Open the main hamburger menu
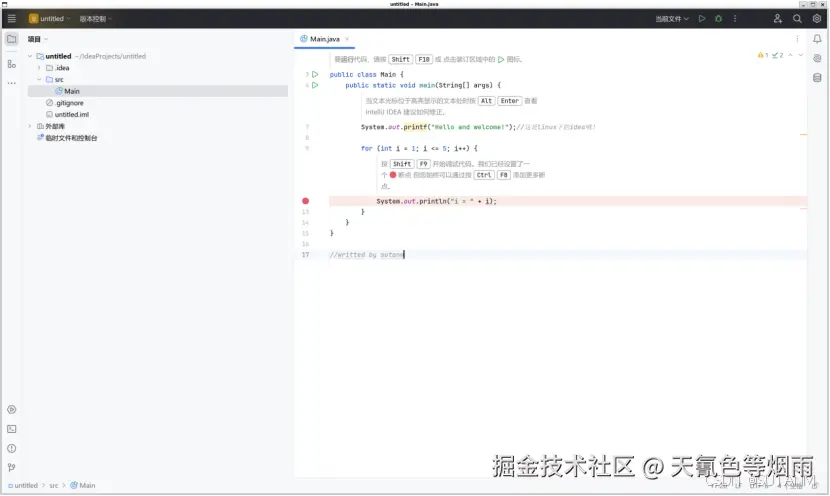The image size is (830, 496). (12, 19)
